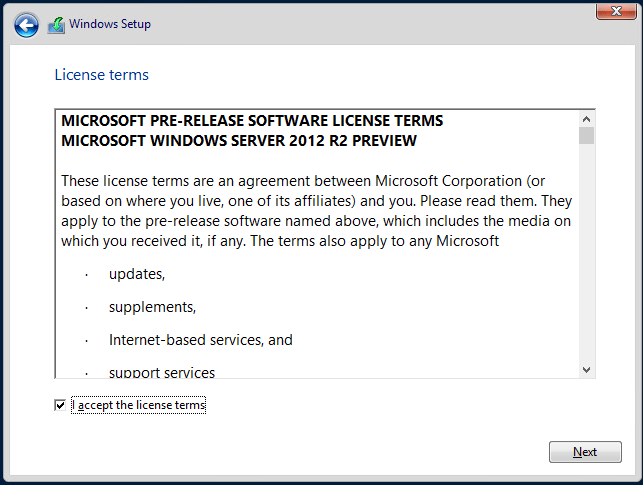Image resolution: width=643 pixels, height=485 pixels.
Task: Click the Windows Setup title bar icon
Action: pyautogui.click(x=56, y=25)
